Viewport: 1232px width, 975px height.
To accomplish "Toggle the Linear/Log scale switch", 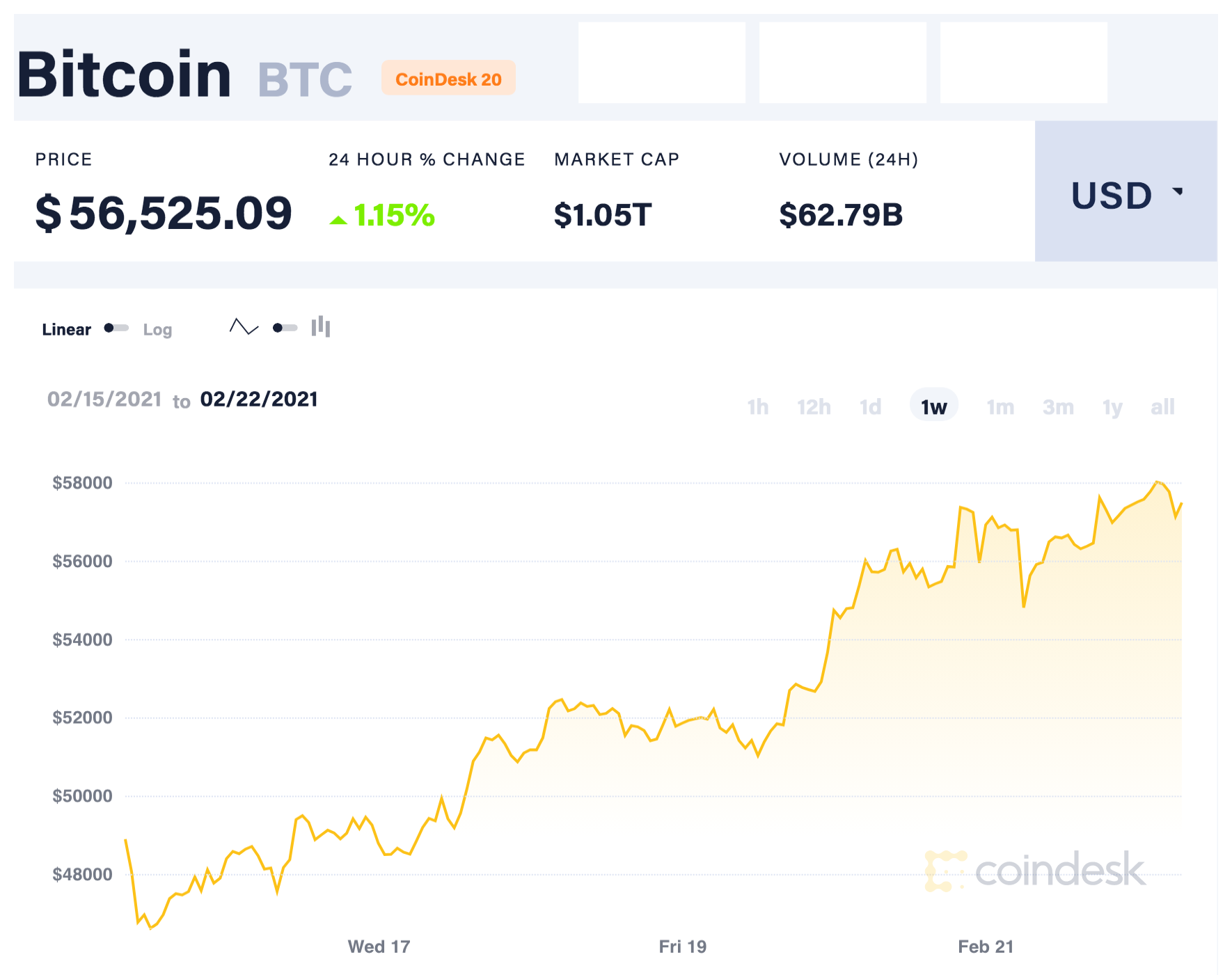I will 116,328.
